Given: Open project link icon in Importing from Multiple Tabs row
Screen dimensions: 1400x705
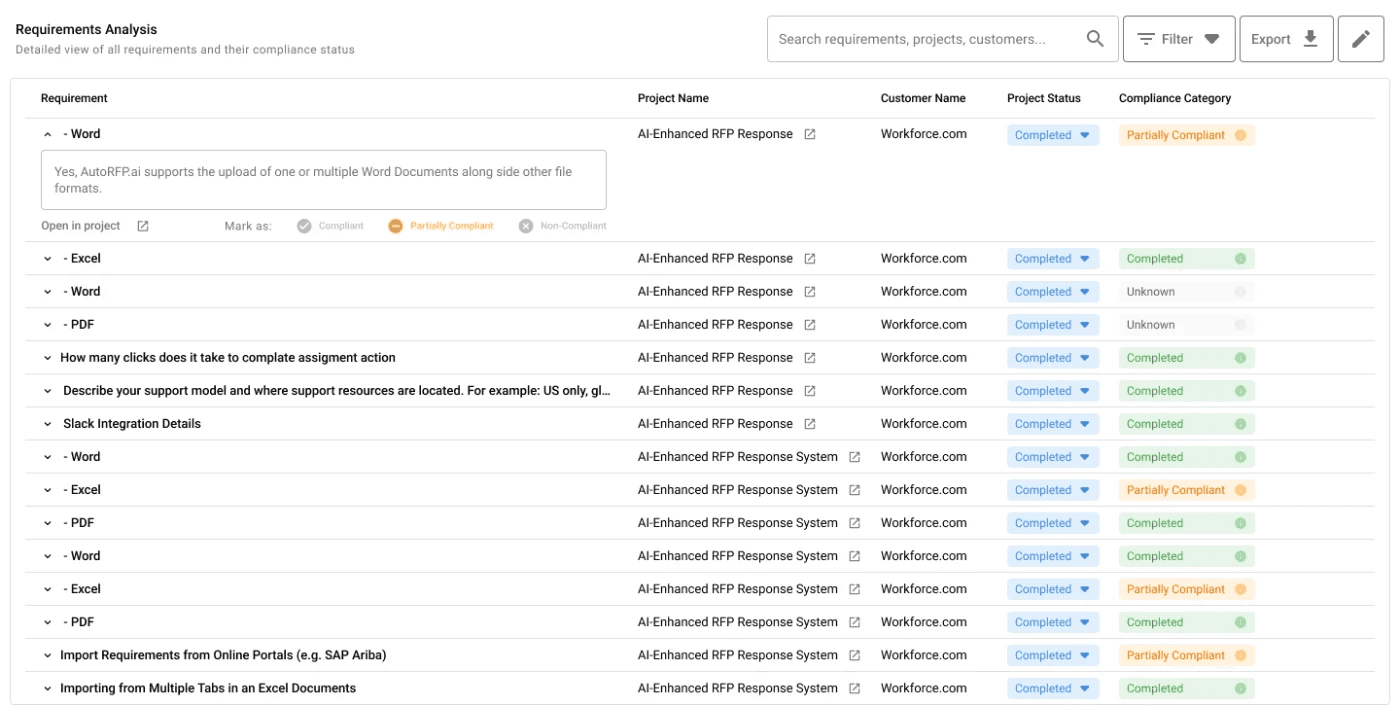Looking at the screenshot, I should 855,688.
